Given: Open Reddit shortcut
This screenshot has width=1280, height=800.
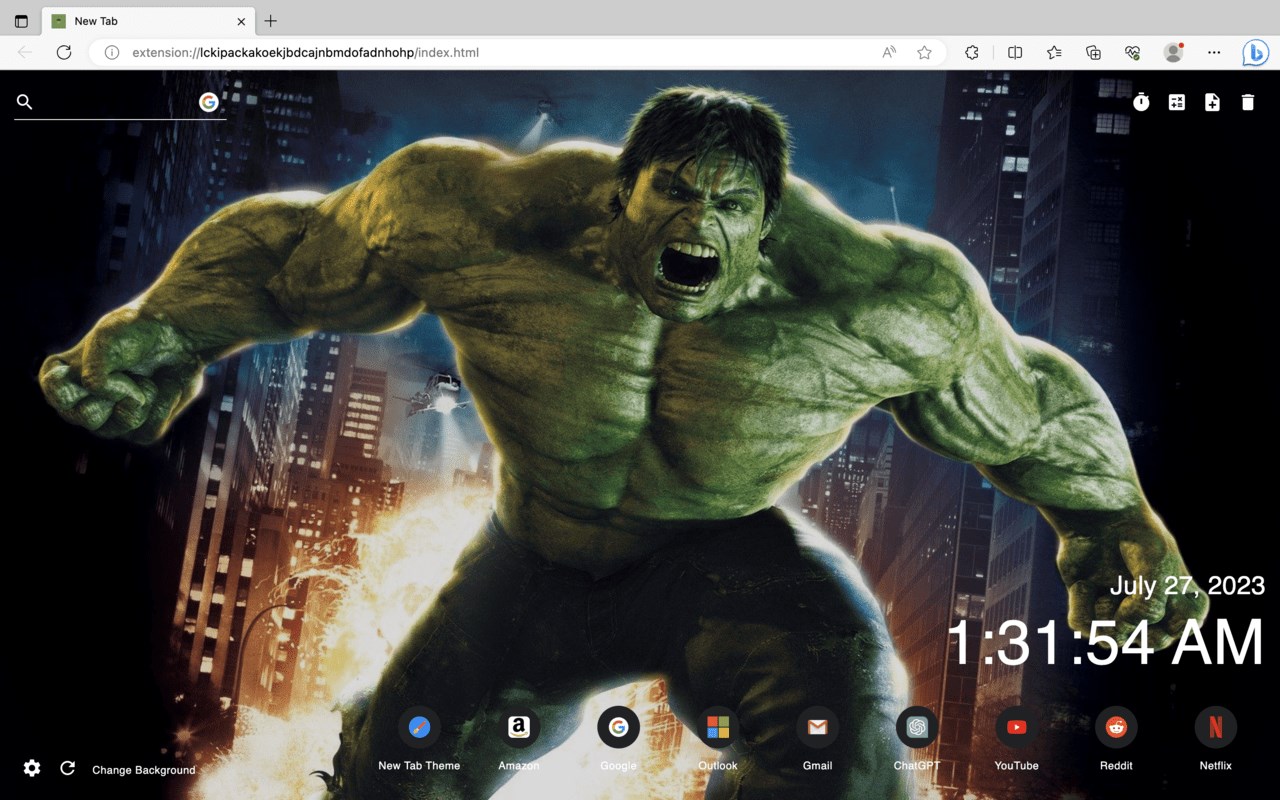Looking at the screenshot, I should click(1116, 728).
